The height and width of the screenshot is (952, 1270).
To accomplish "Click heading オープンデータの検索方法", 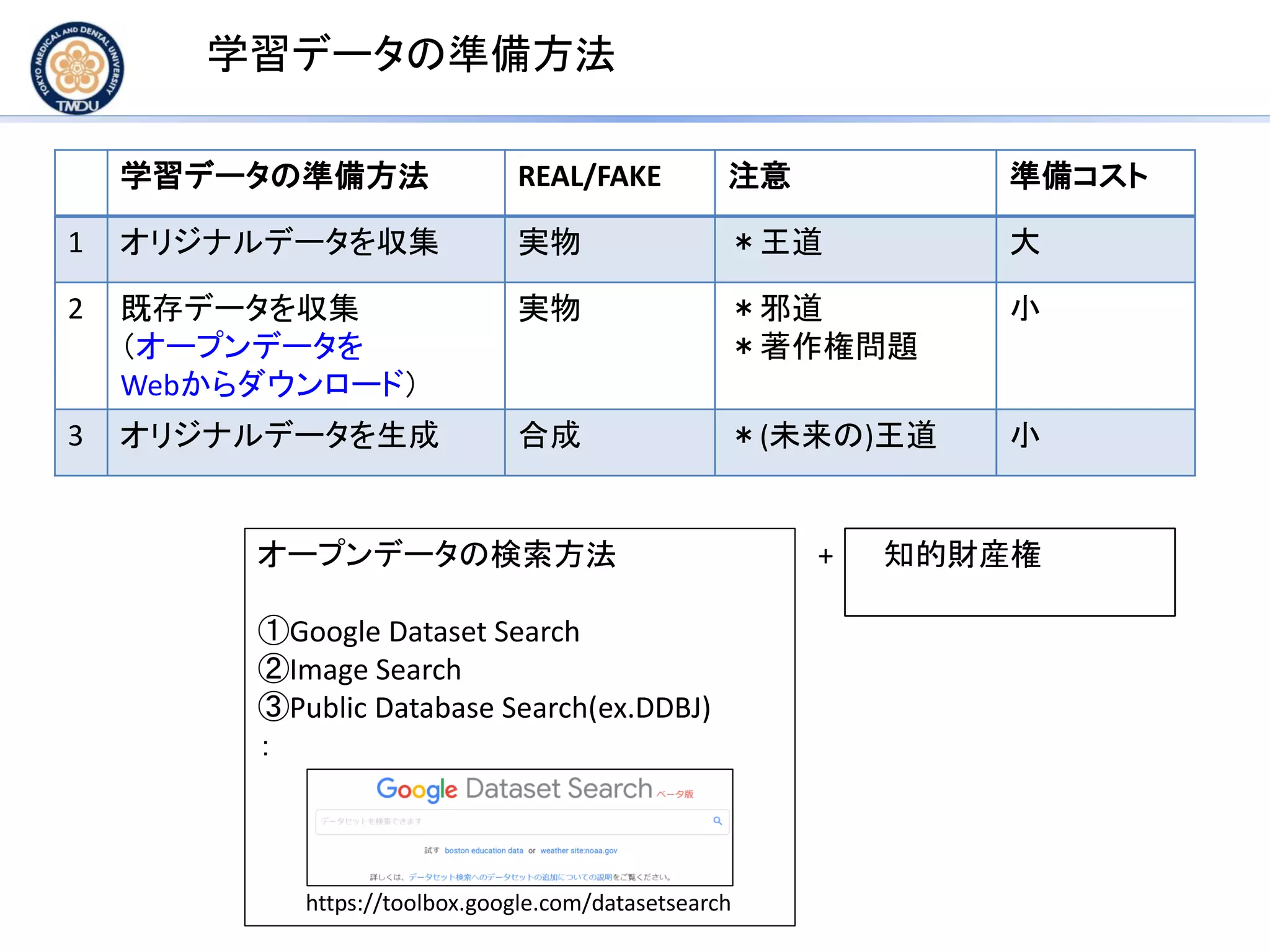I will pyautogui.click(x=437, y=554).
